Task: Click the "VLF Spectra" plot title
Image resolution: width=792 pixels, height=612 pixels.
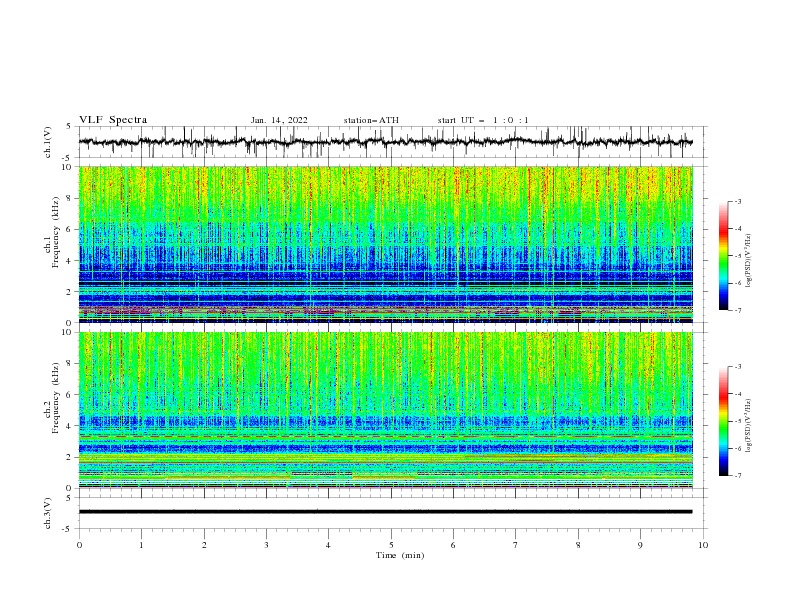Action: [x=113, y=120]
